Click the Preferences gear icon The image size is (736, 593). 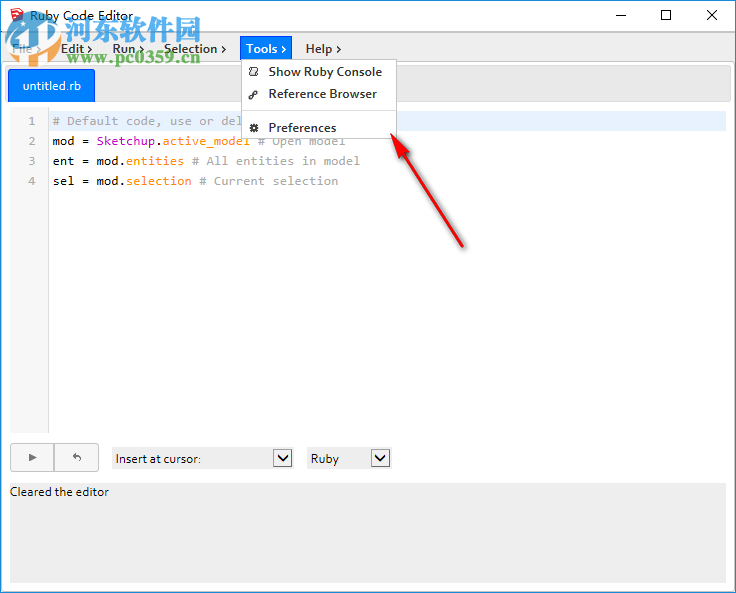coord(254,128)
